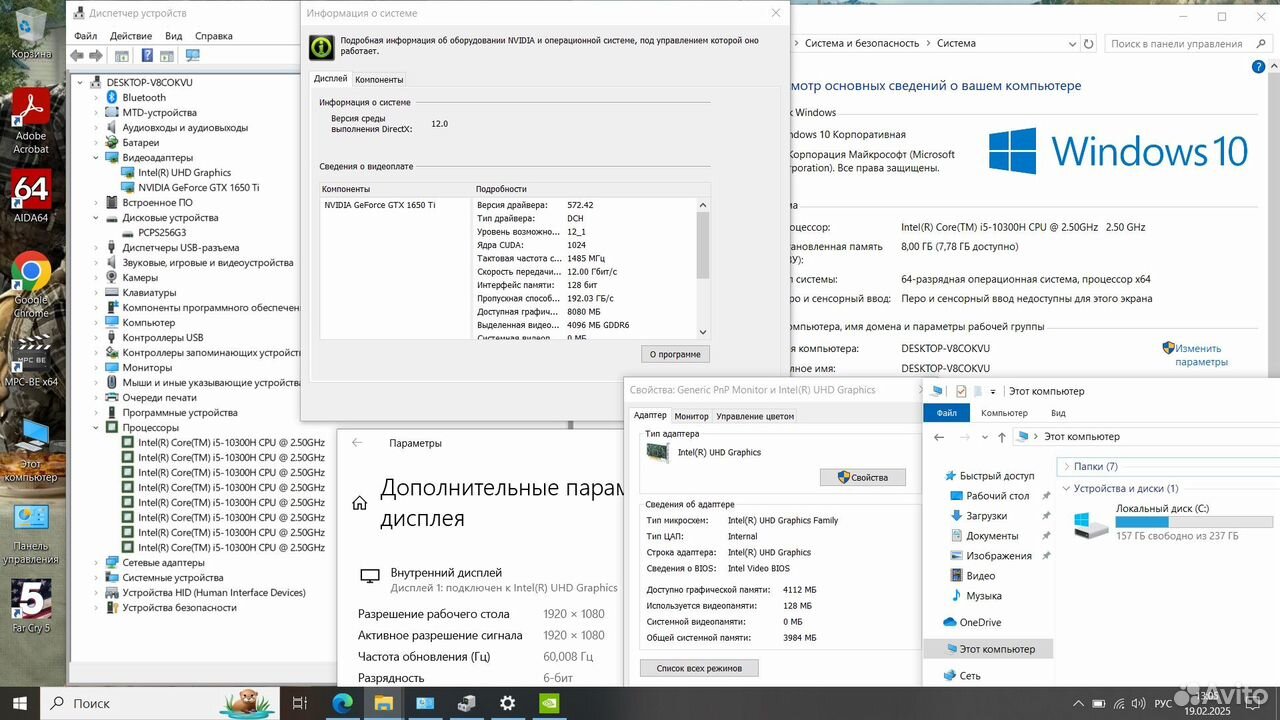This screenshot has width=1280, height=720.
Task: Switch to the Монитор tab in adapter properties
Action: 691,416
